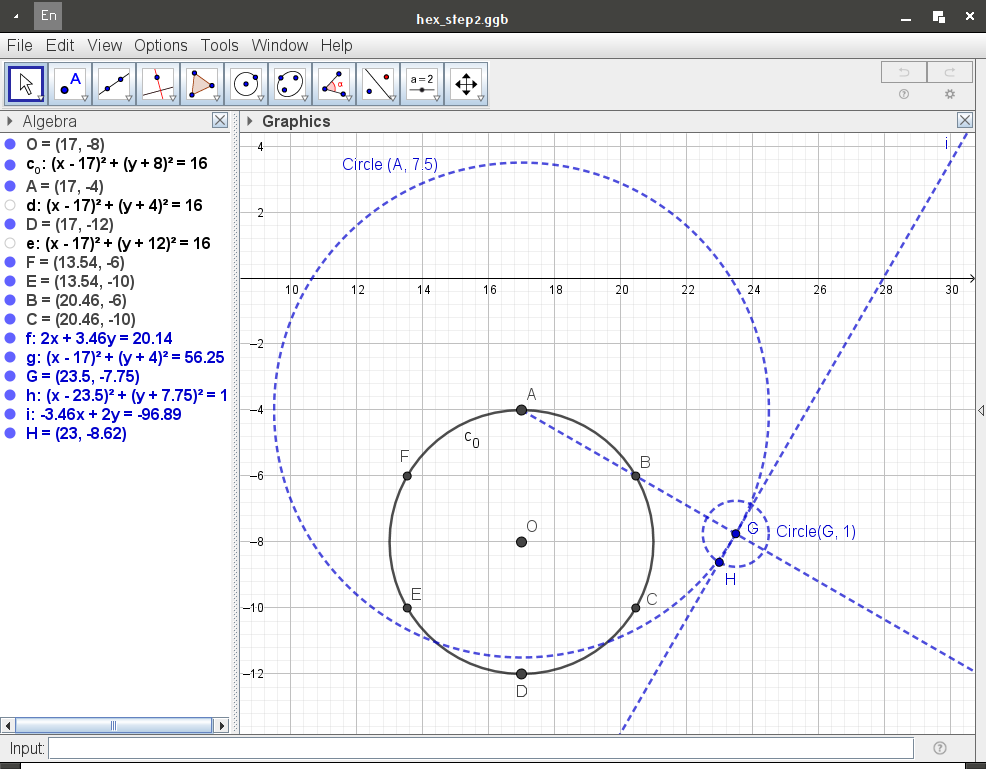
Task: Toggle visibility of point H
Action: tap(10, 434)
